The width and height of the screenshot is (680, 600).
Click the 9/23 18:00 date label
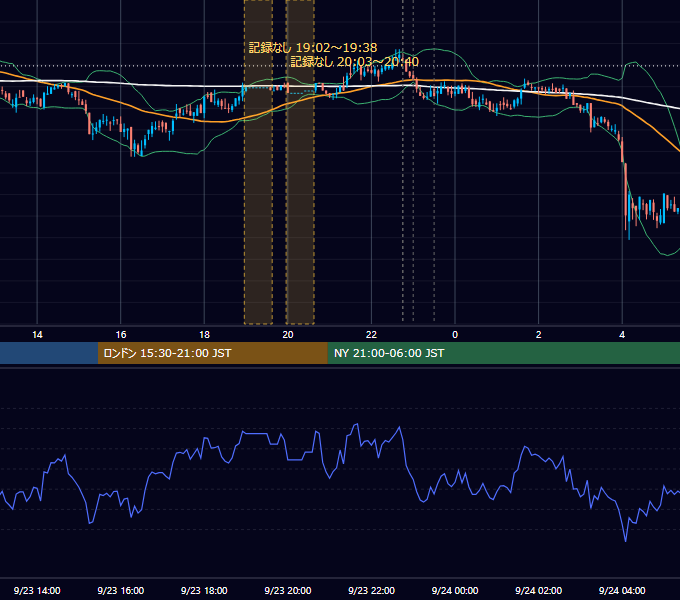coord(204,590)
